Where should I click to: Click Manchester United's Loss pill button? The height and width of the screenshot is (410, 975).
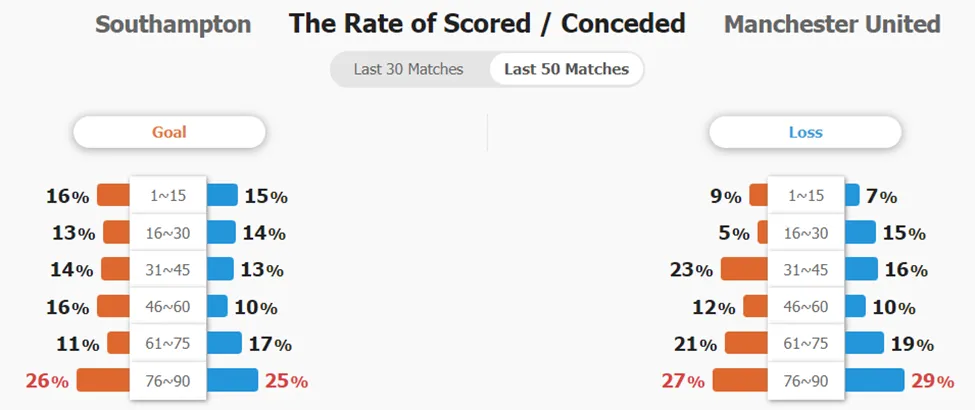click(805, 132)
